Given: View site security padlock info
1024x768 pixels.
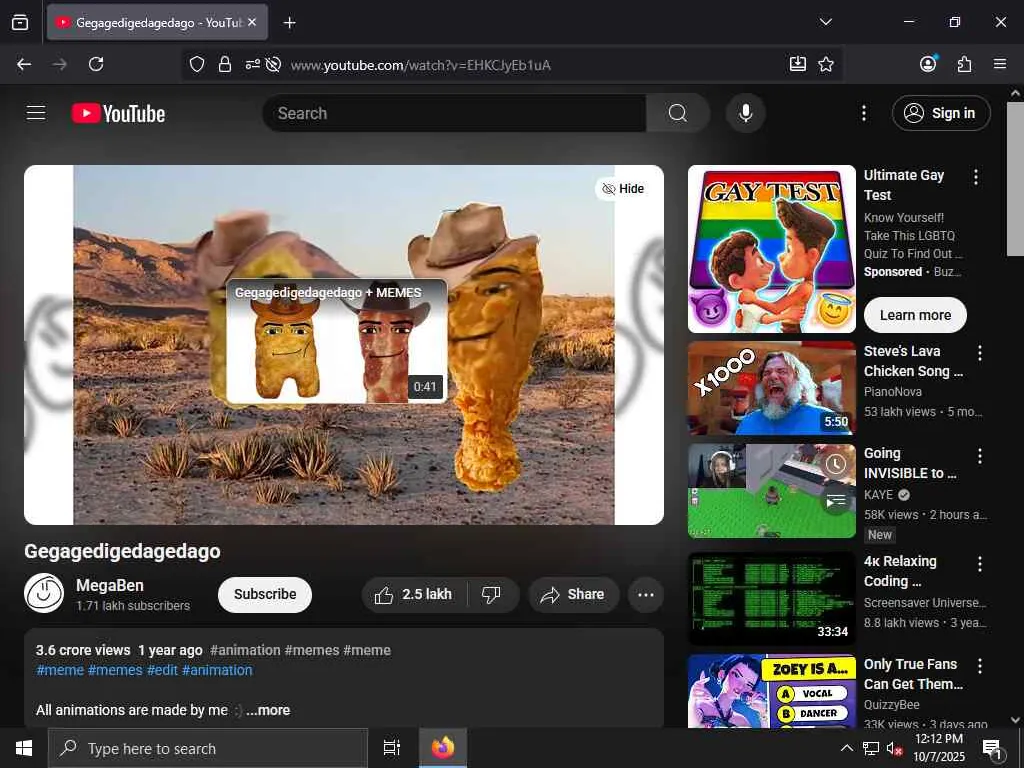Looking at the screenshot, I should [x=225, y=64].
